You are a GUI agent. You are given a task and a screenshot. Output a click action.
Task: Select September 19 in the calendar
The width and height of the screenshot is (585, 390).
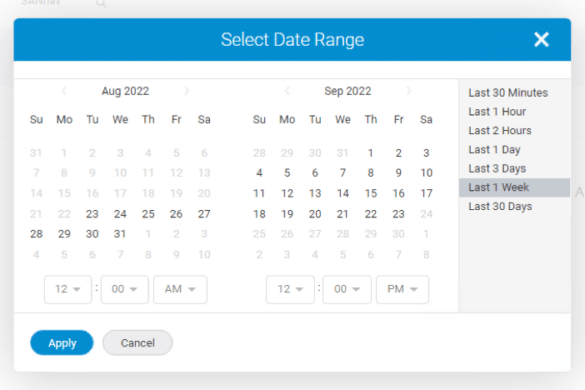point(287,214)
